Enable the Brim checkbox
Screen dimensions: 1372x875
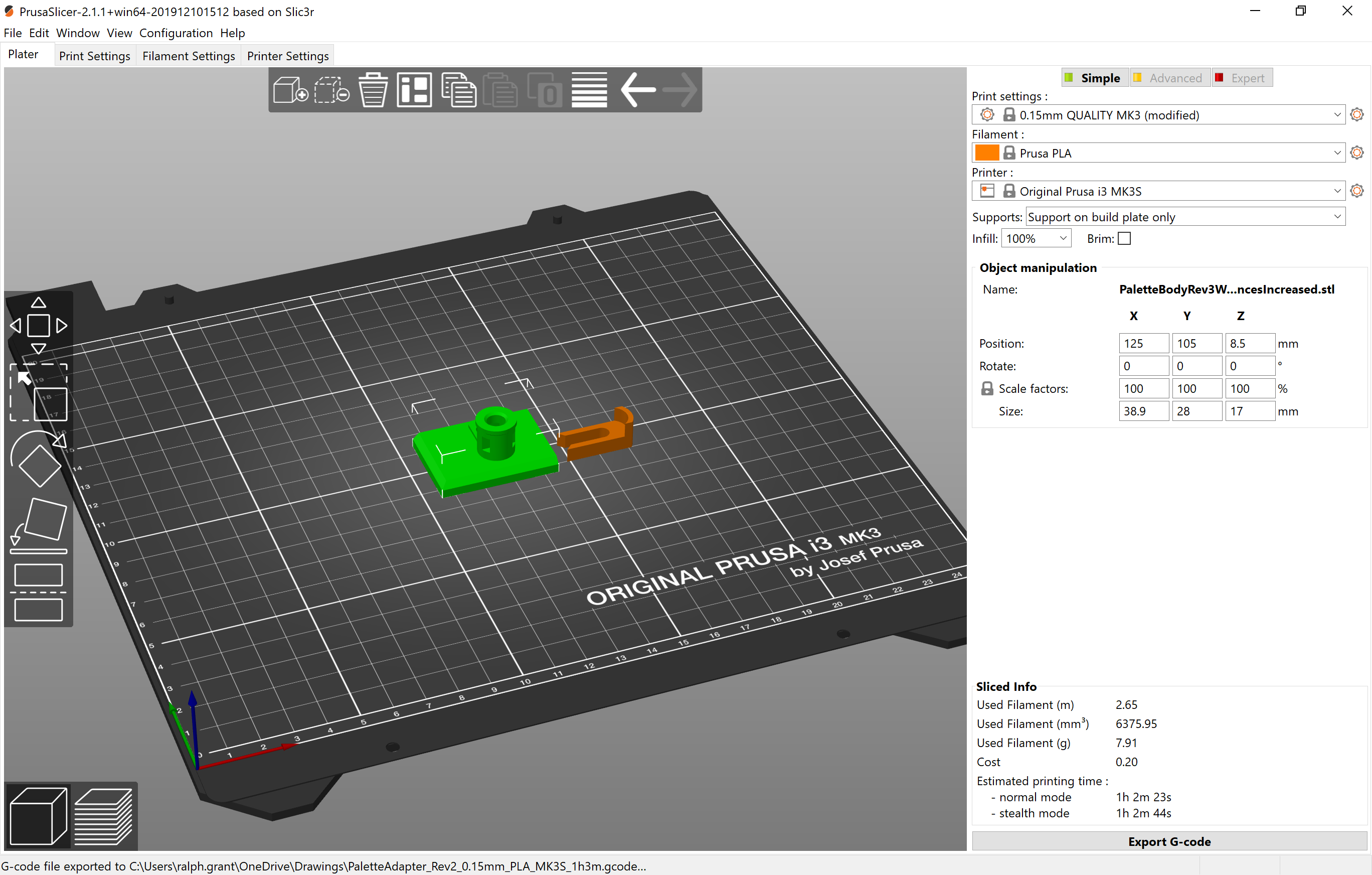tap(1124, 239)
